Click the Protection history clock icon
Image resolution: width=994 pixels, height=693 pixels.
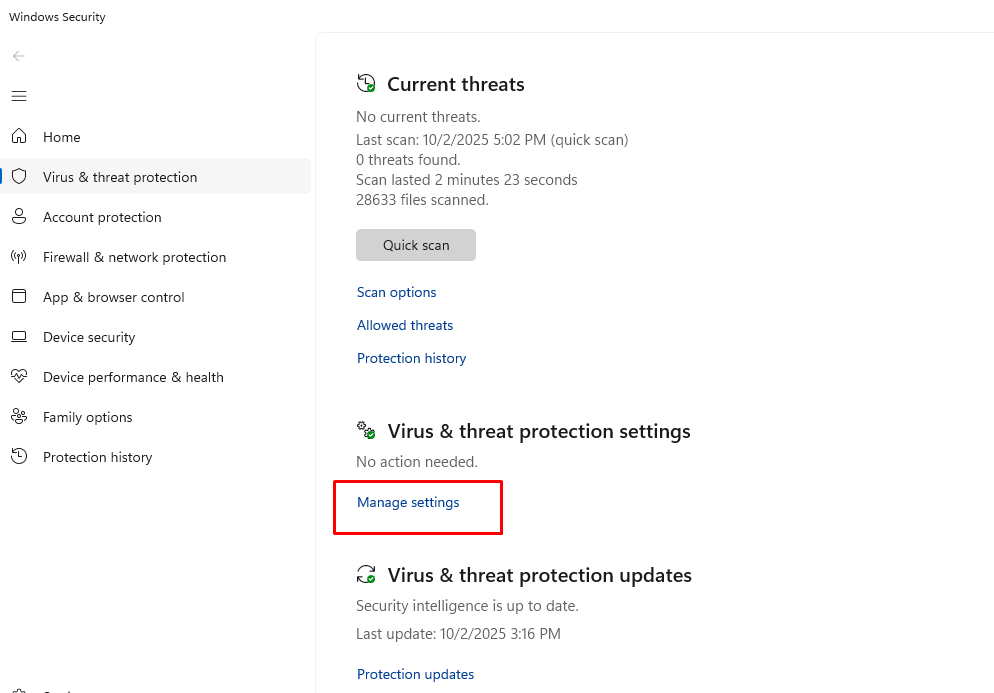(19, 457)
